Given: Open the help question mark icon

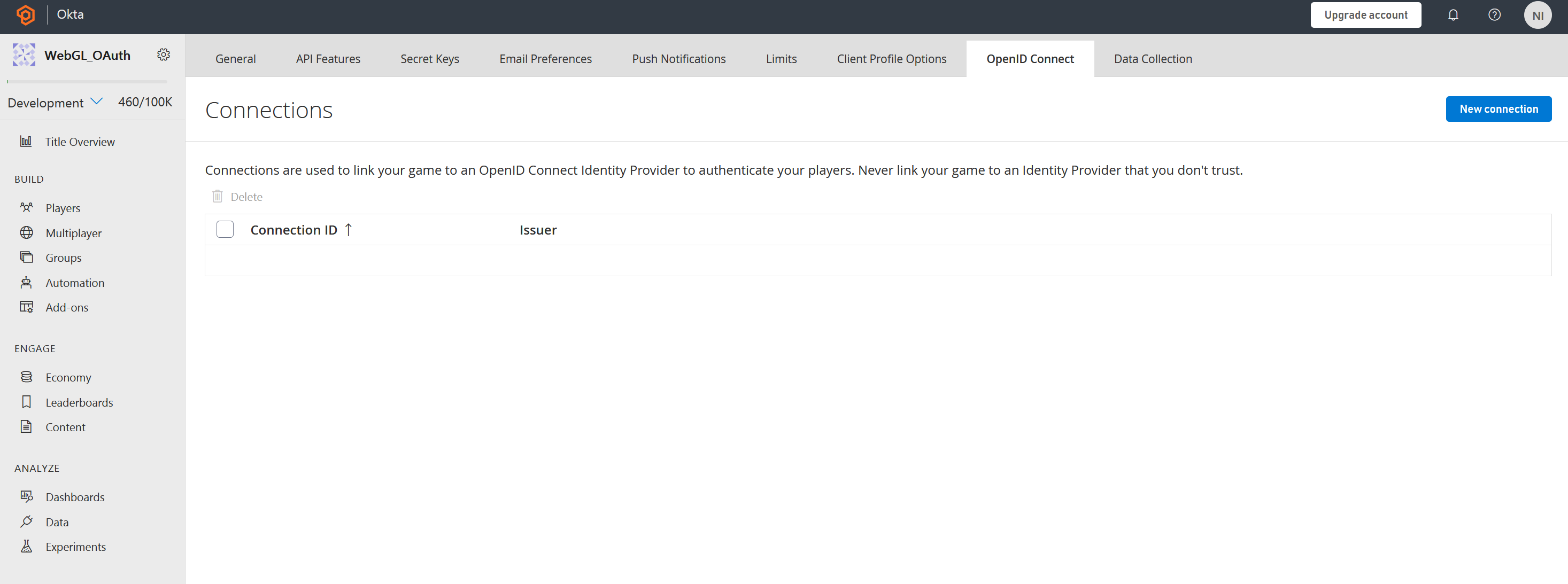Looking at the screenshot, I should pos(1494,15).
